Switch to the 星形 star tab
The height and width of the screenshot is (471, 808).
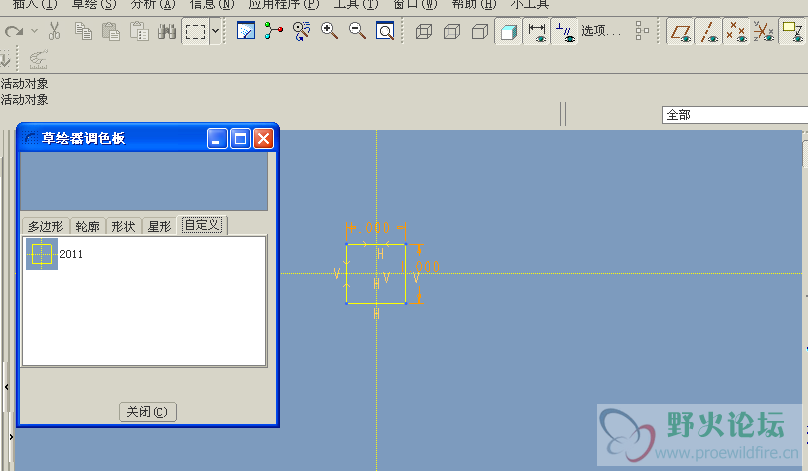[x=159, y=226]
